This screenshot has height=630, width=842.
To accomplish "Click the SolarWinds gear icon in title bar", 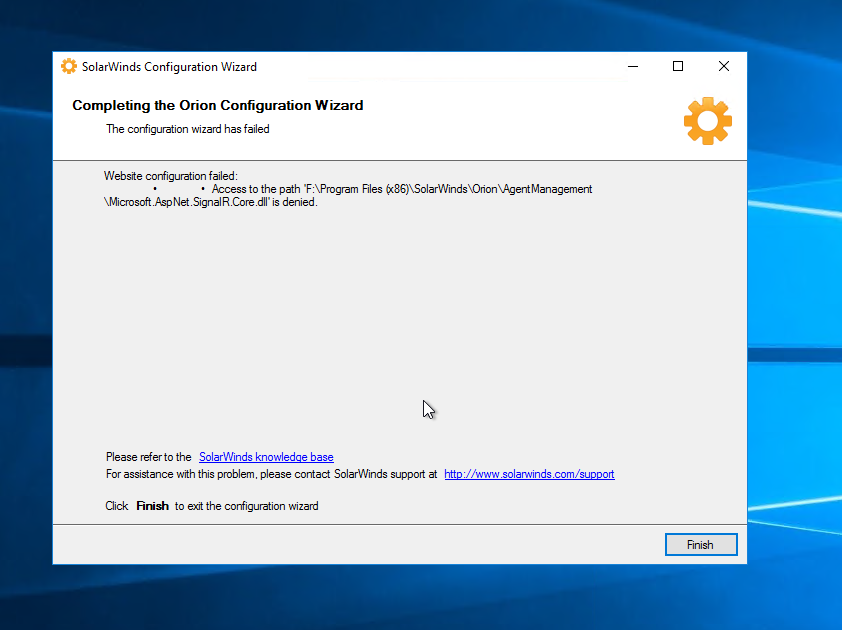I will coord(69,66).
